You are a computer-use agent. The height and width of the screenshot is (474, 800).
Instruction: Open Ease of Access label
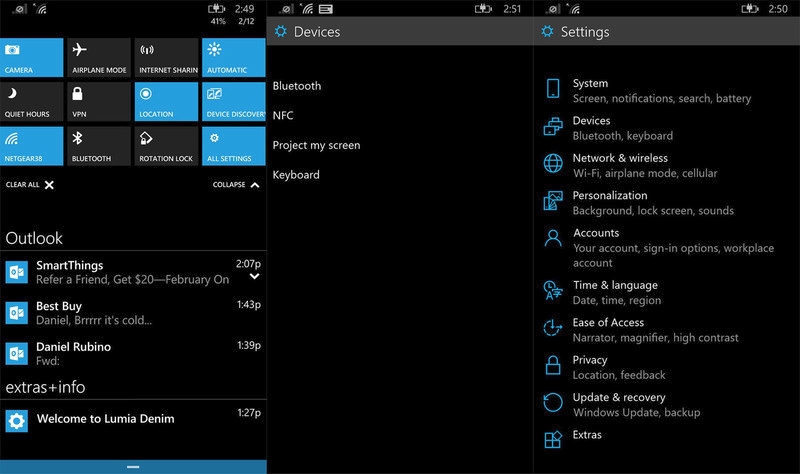coord(608,322)
